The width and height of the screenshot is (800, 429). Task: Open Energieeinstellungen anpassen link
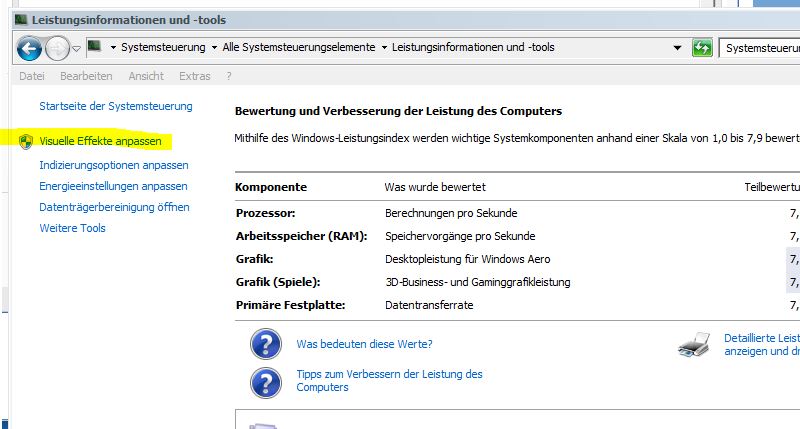point(113,186)
